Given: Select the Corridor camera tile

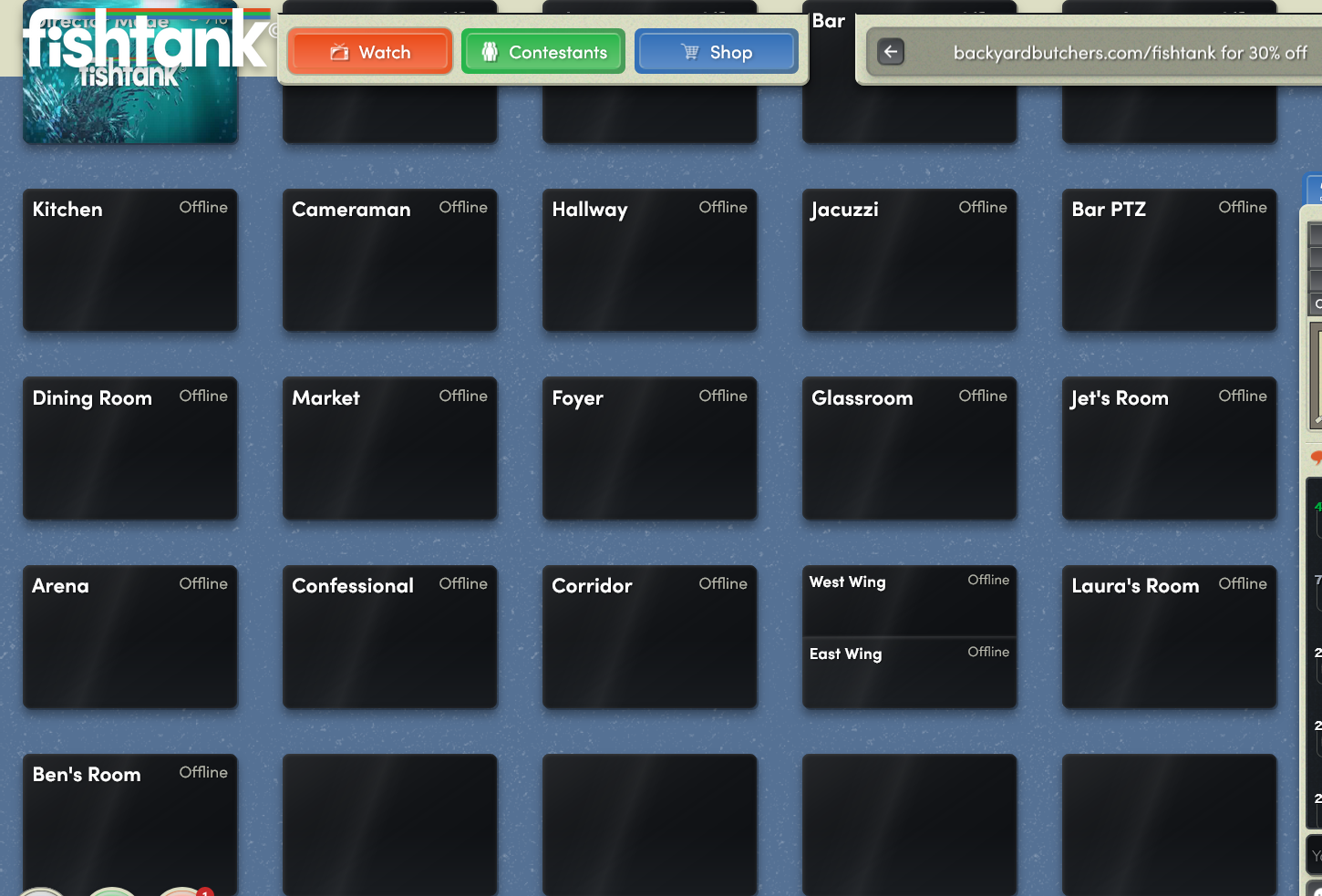Looking at the screenshot, I should pyautogui.click(x=650, y=637).
